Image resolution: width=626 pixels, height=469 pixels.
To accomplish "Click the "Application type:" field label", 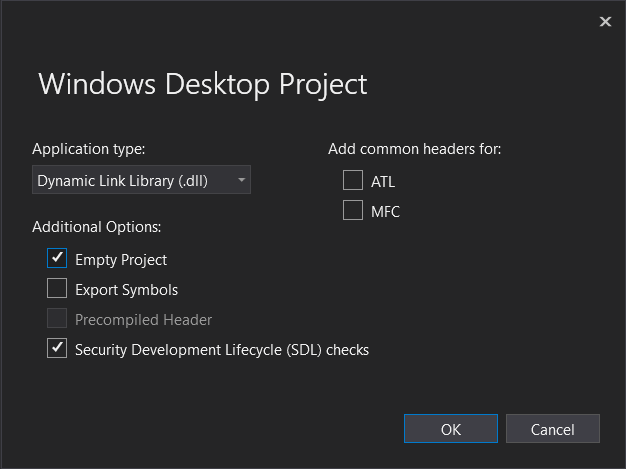I will pos(89,149).
